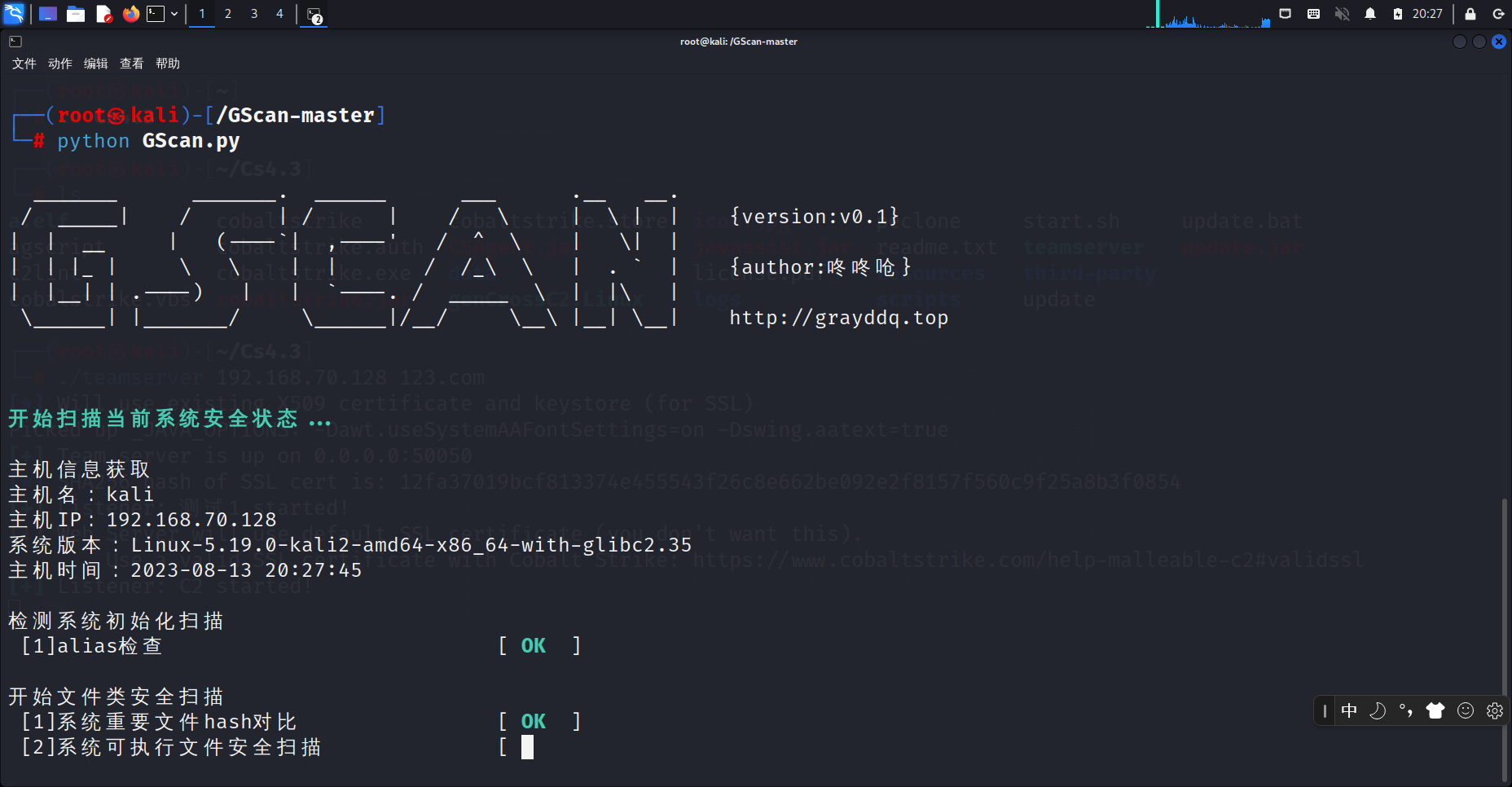Toggle full-width mode with the moon icon

click(1378, 710)
